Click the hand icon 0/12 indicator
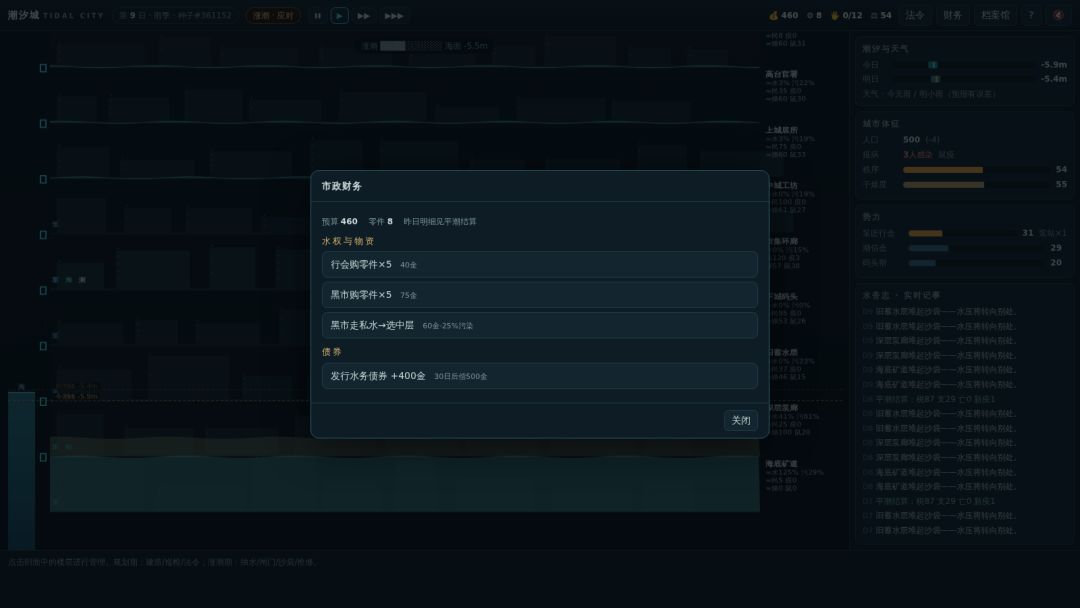This screenshot has width=1080, height=608. coord(847,15)
